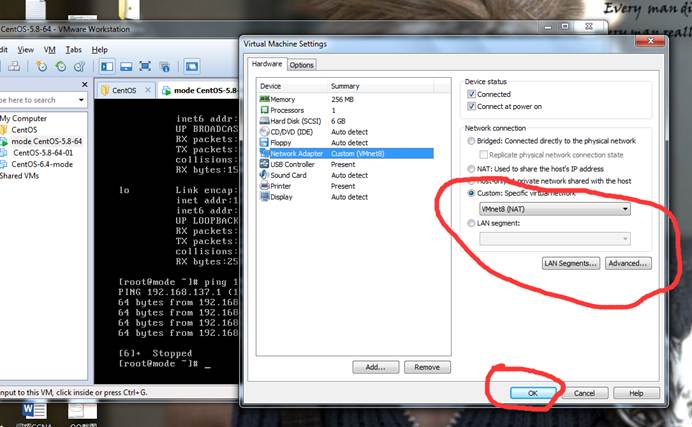Select the LAN segment radio button

coord(471,223)
